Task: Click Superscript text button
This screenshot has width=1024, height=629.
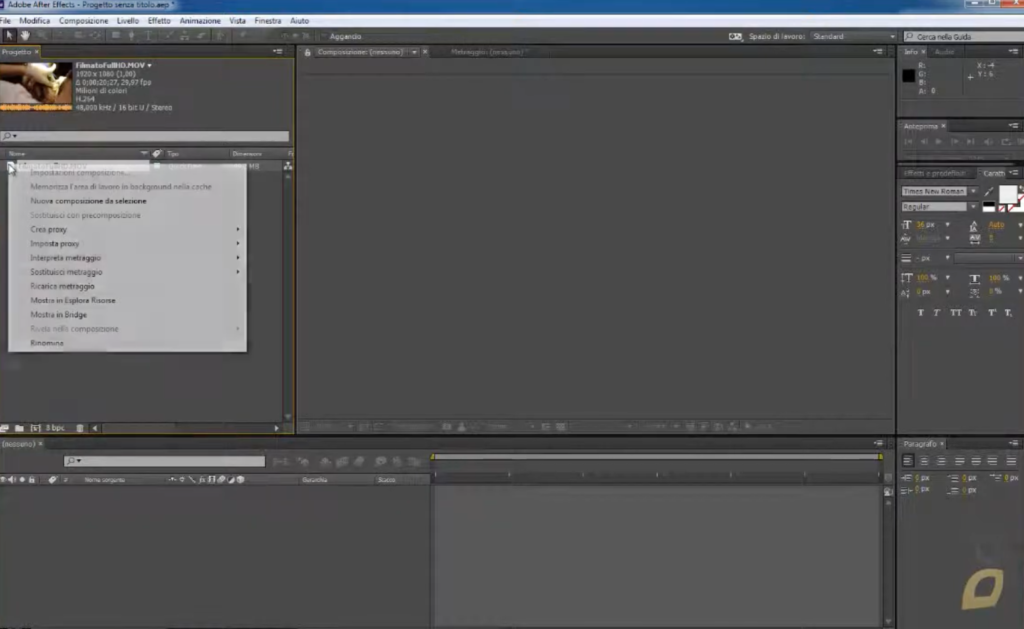Action: pyautogui.click(x=992, y=313)
